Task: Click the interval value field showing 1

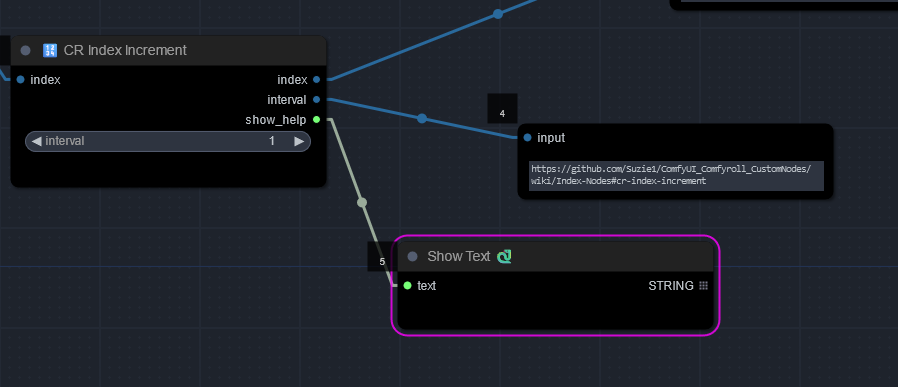Action: coord(168,141)
